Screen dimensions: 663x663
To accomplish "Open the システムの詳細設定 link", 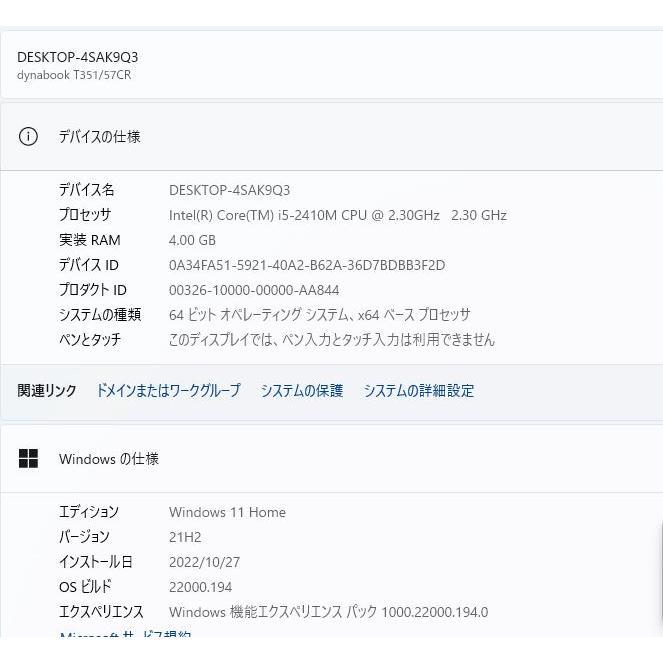I will (418, 391).
